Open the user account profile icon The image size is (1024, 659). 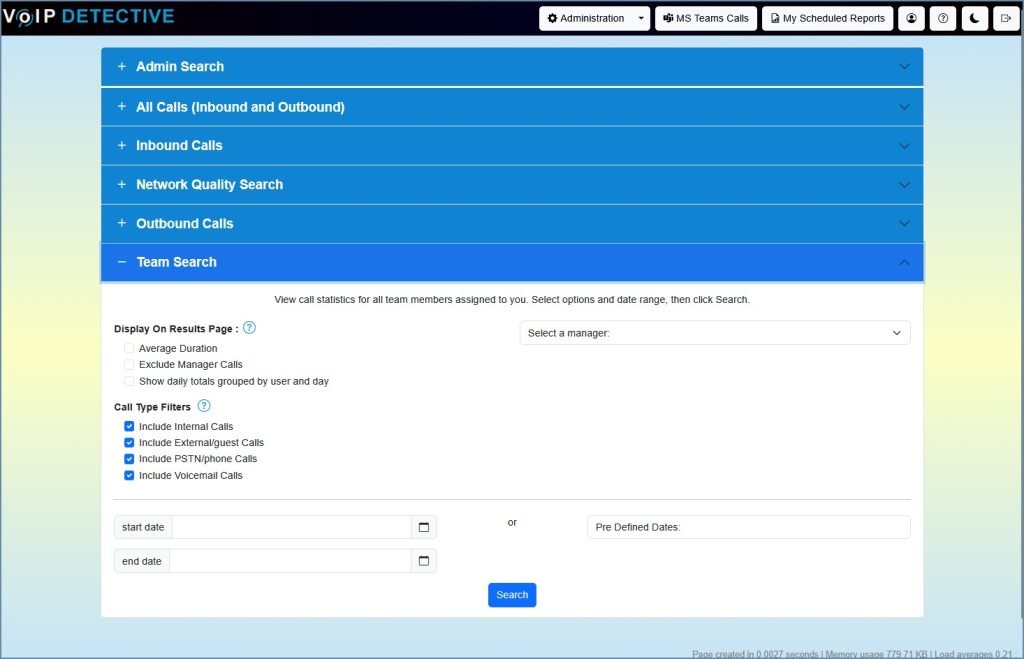[910, 18]
